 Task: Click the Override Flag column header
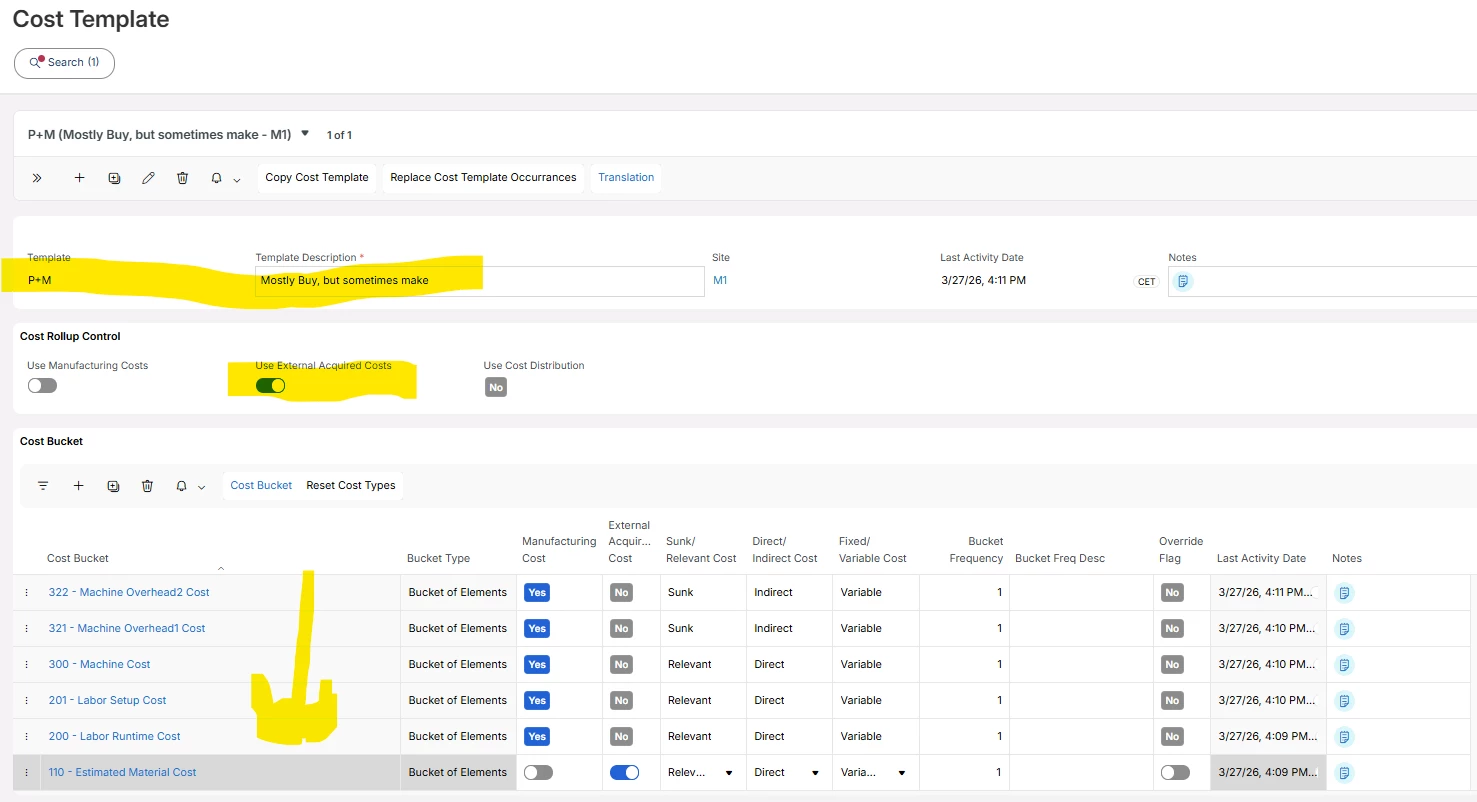coord(1181,550)
